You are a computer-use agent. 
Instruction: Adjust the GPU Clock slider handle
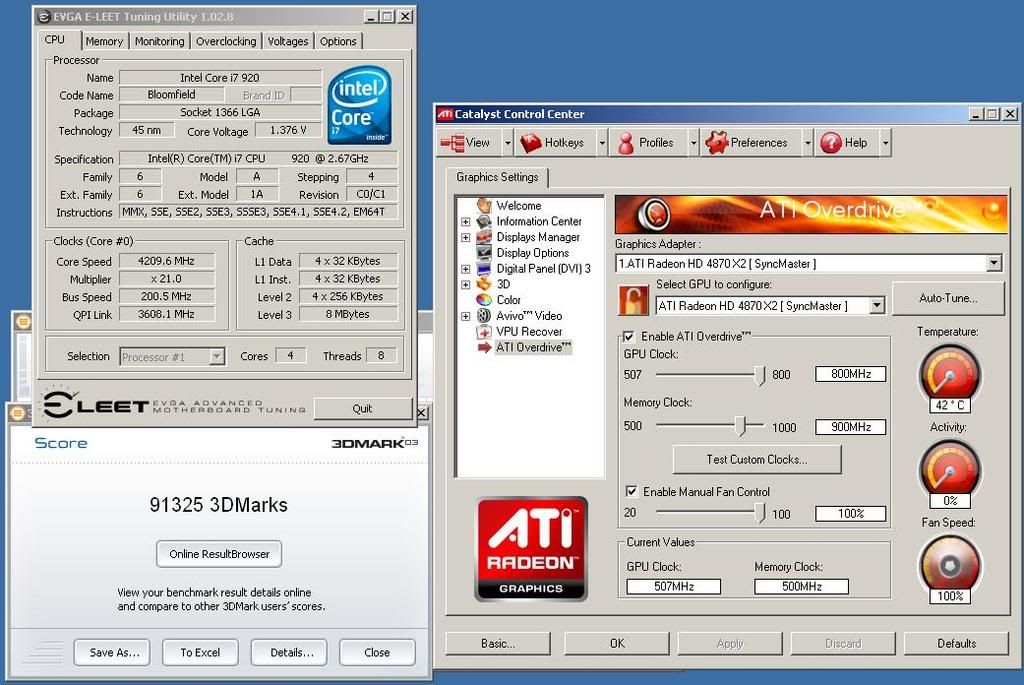click(760, 375)
